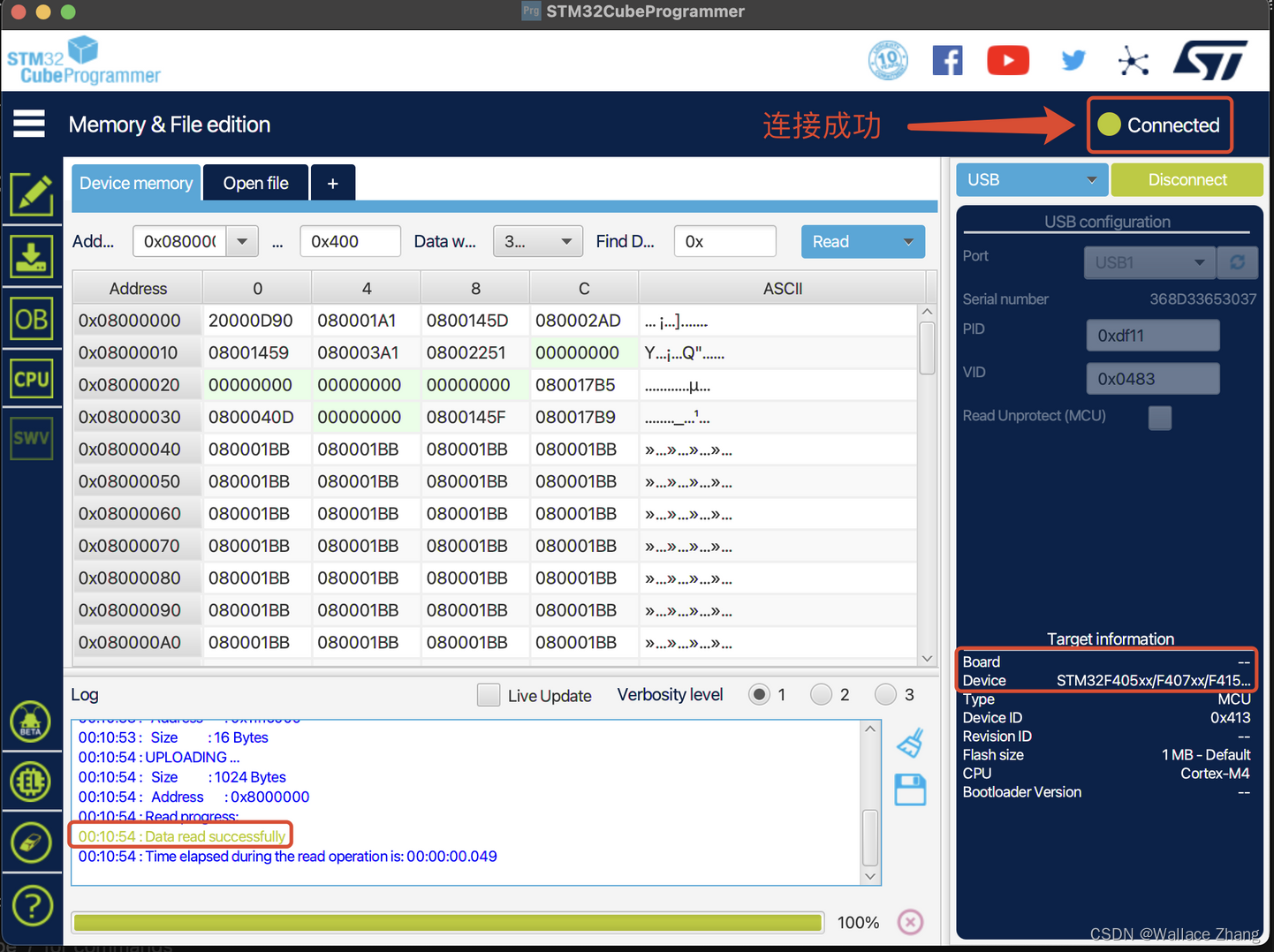
Task: Switch to the Device memory tab
Action: (136, 183)
